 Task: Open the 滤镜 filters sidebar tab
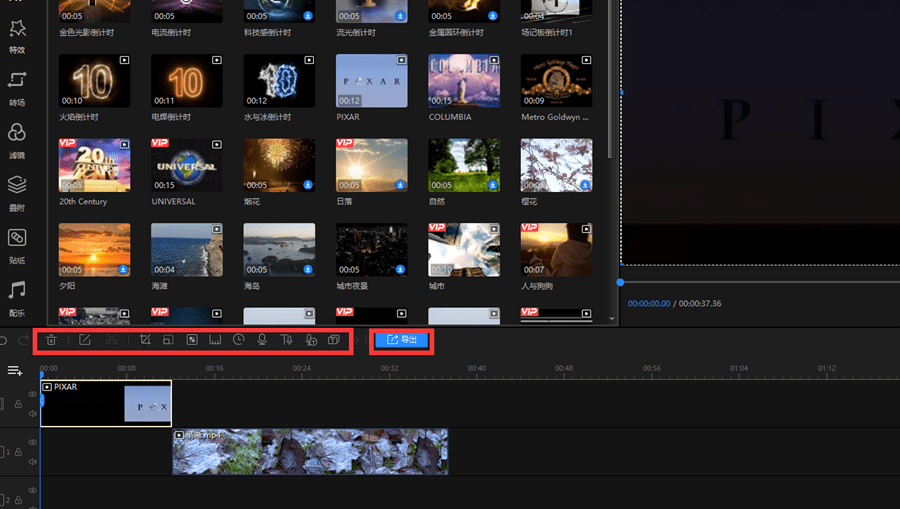click(x=17, y=141)
